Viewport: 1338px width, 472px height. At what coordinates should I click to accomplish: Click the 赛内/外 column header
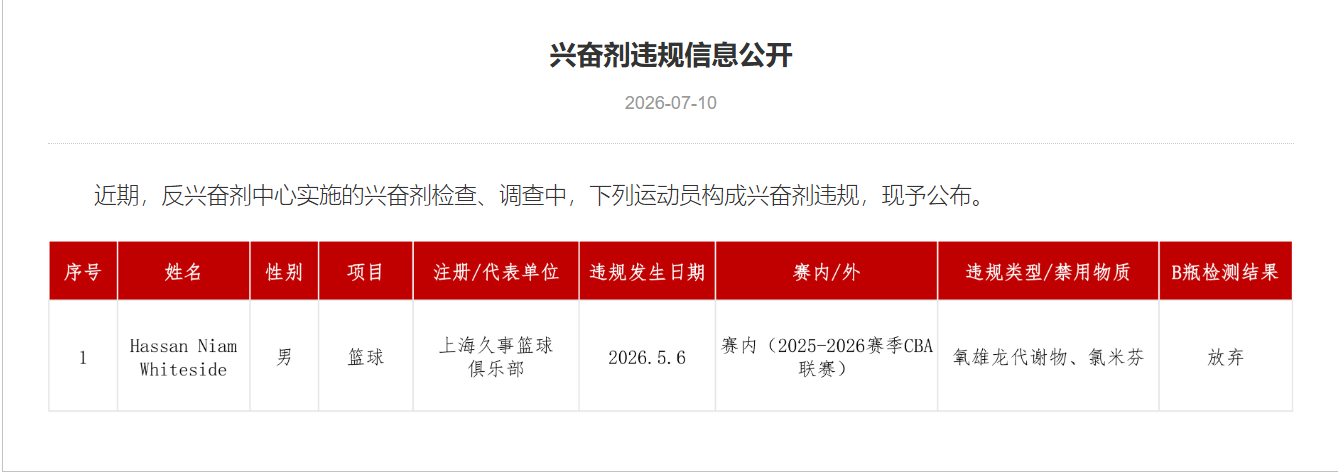pos(826,271)
